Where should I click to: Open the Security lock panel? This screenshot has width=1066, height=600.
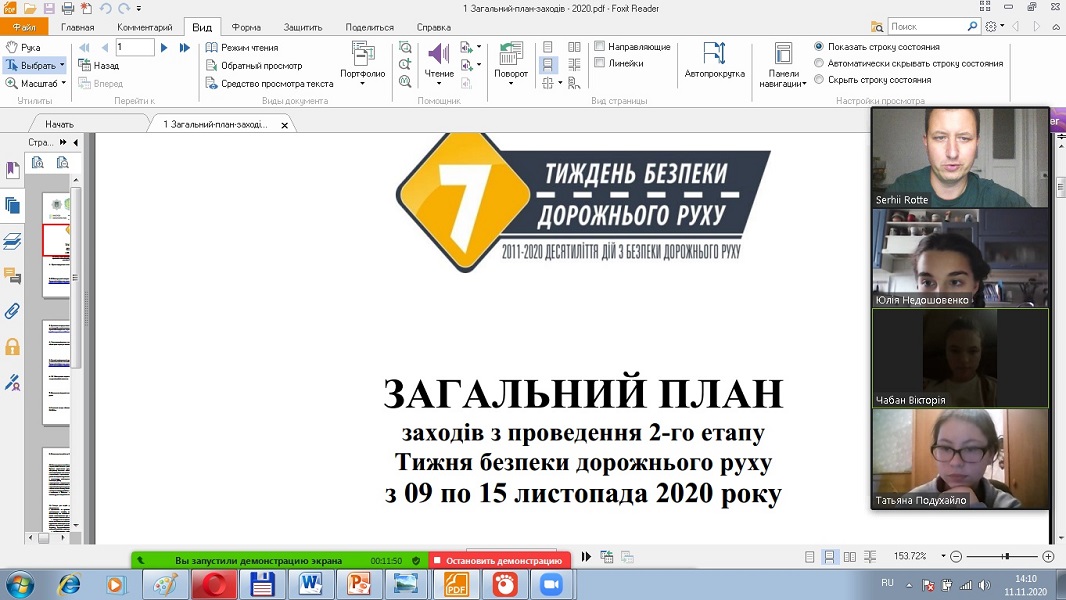click(12, 347)
